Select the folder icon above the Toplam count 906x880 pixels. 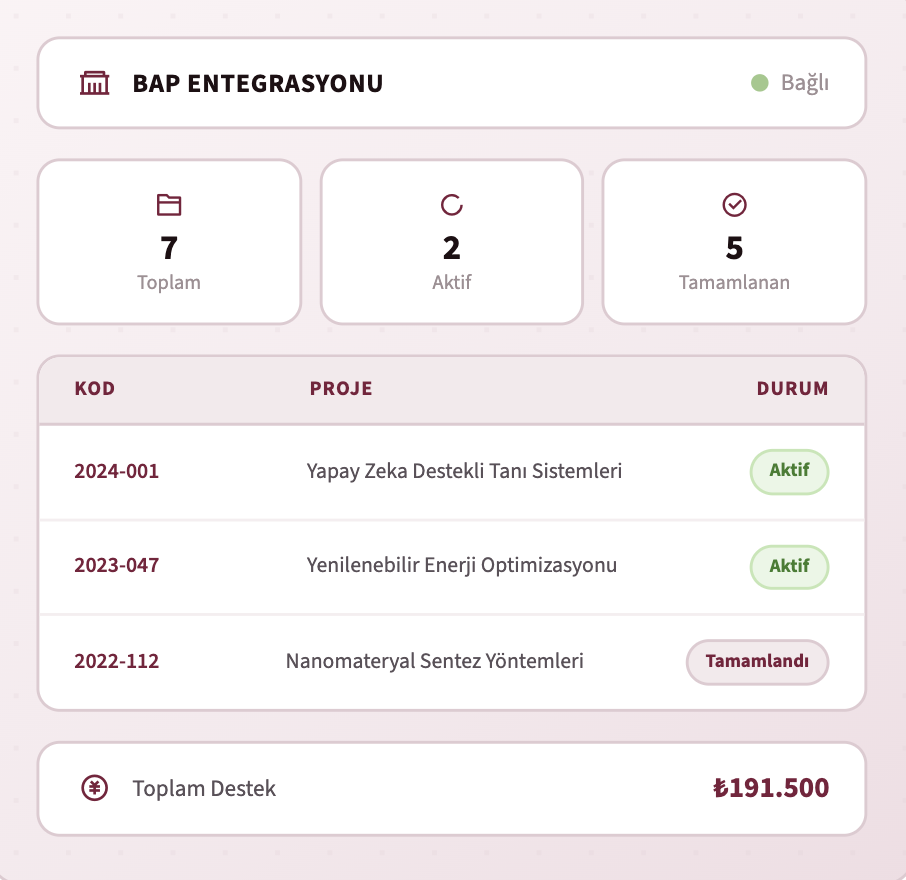tap(168, 204)
